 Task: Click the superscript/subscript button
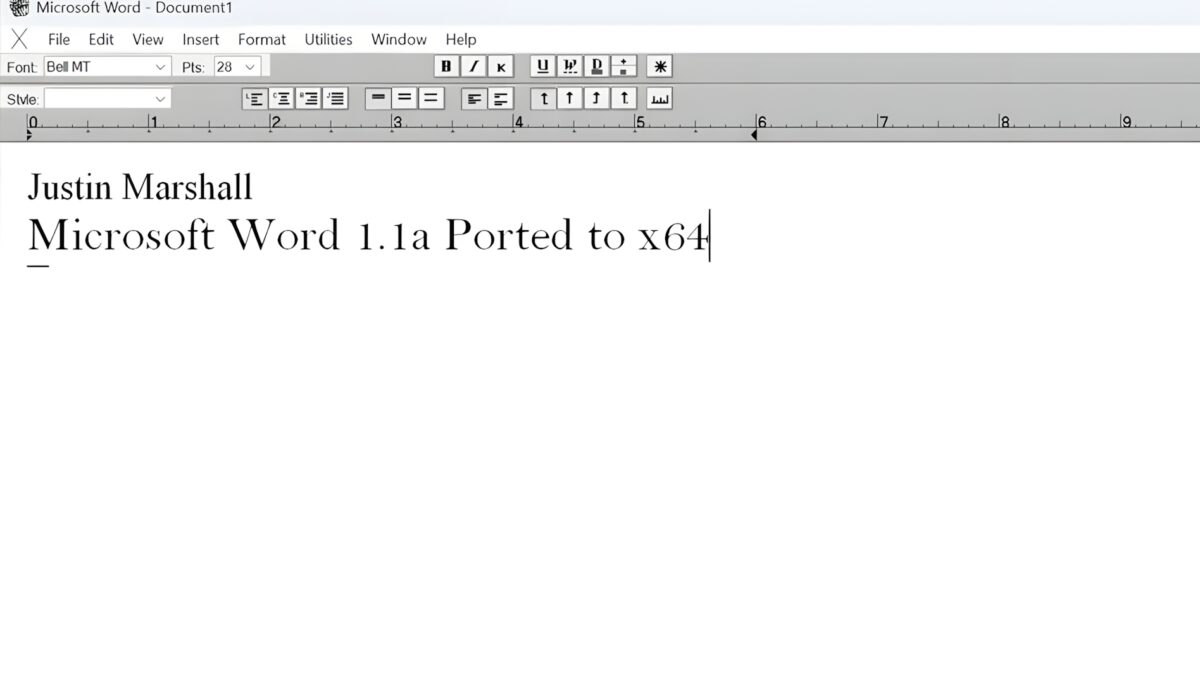tap(624, 67)
